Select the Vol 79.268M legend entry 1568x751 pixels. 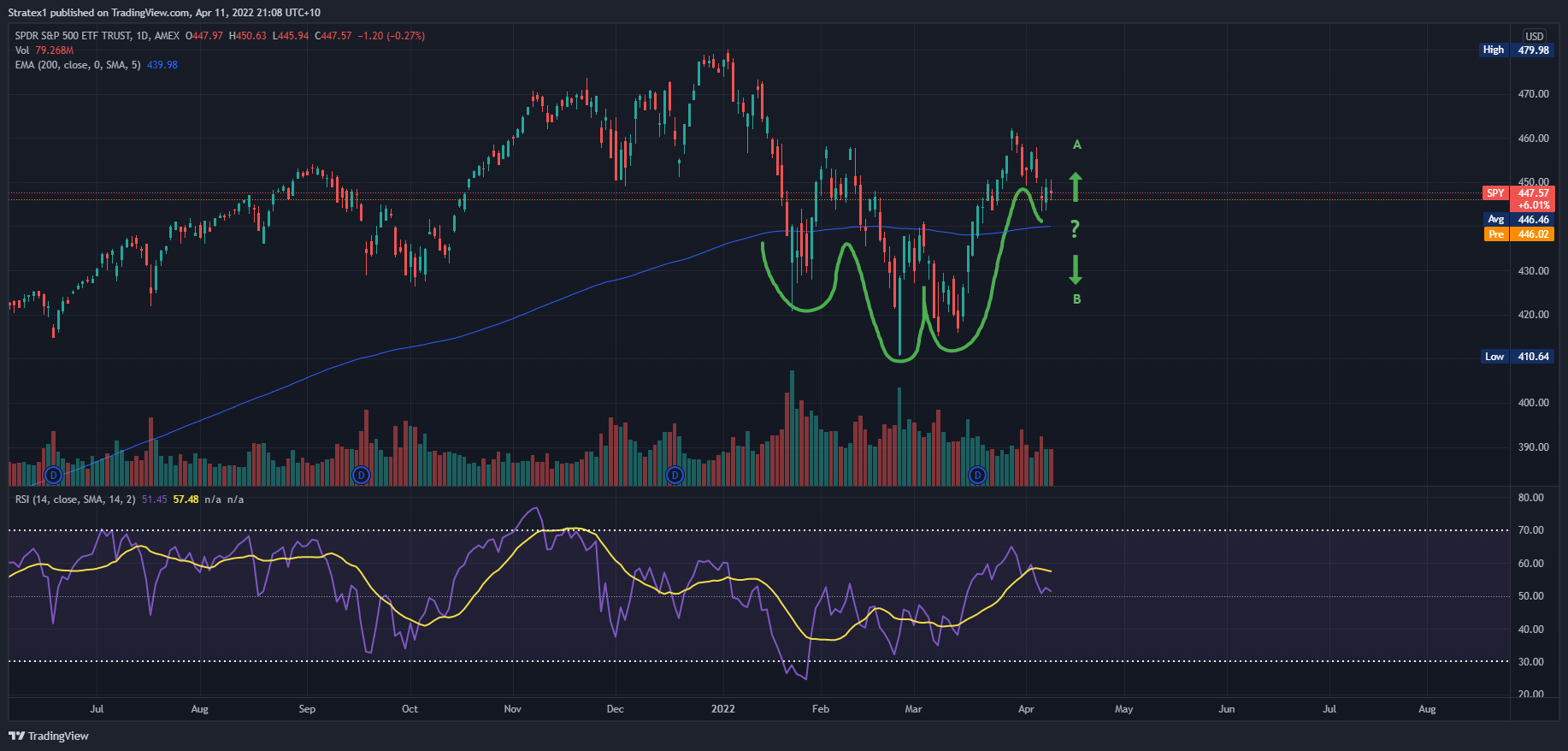coord(44,50)
